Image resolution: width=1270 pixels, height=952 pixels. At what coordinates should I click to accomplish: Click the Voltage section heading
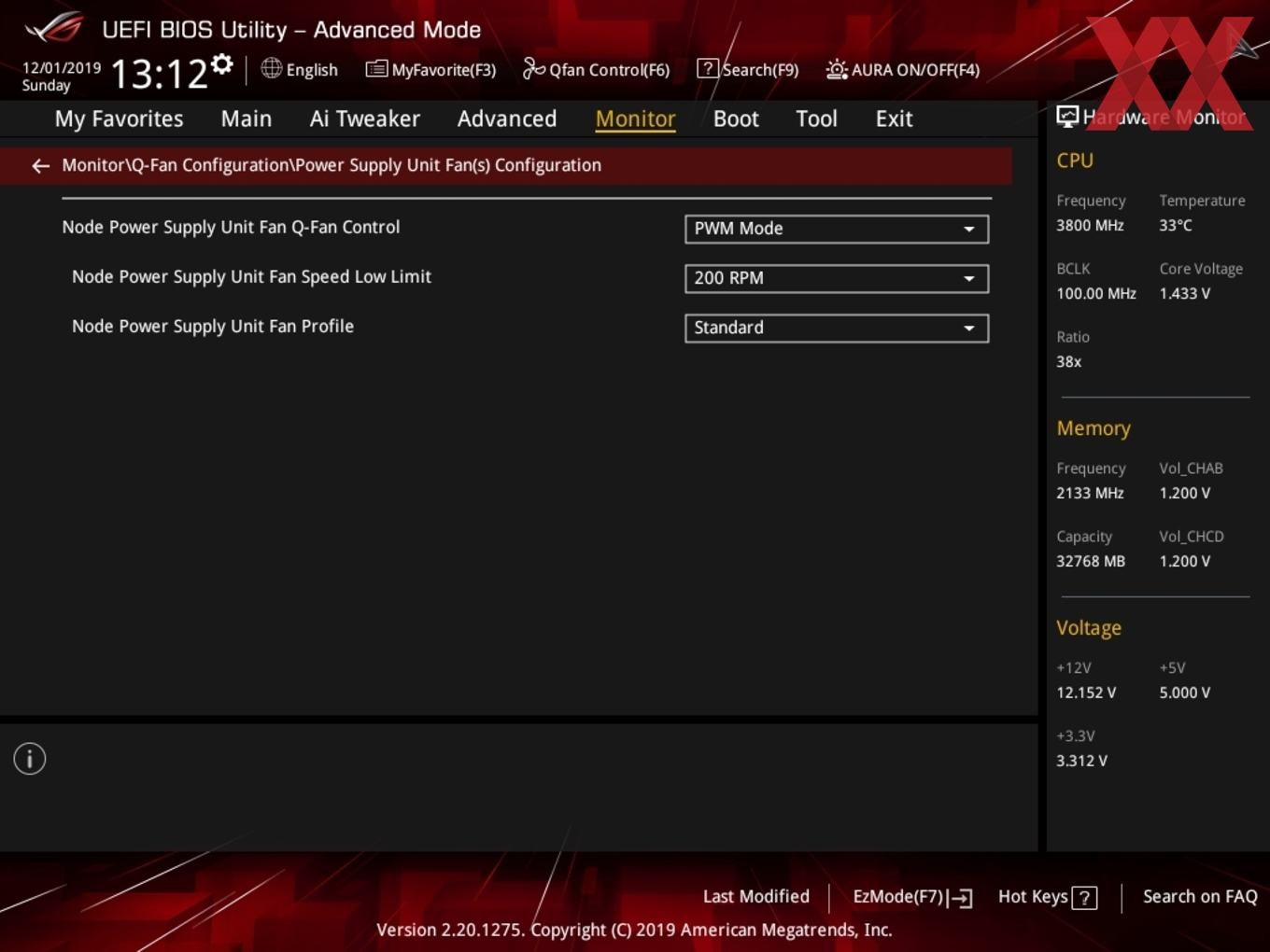(x=1089, y=628)
